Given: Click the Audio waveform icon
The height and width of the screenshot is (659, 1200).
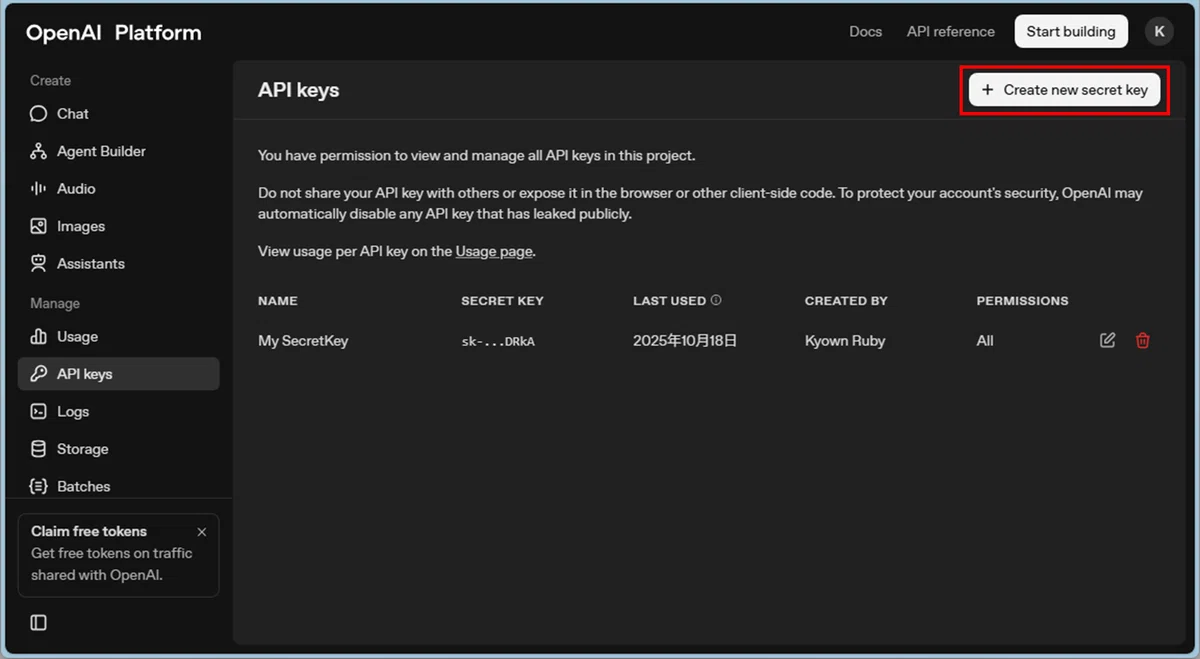Looking at the screenshot, I should (x=39, y=189).
